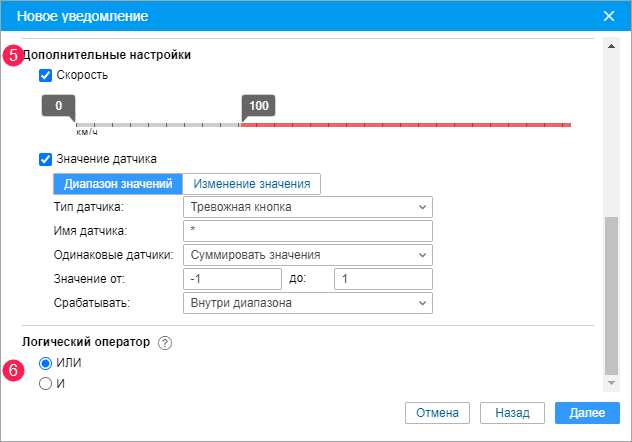Click the speed slider's 100 handle

click(x=258, y=106)
